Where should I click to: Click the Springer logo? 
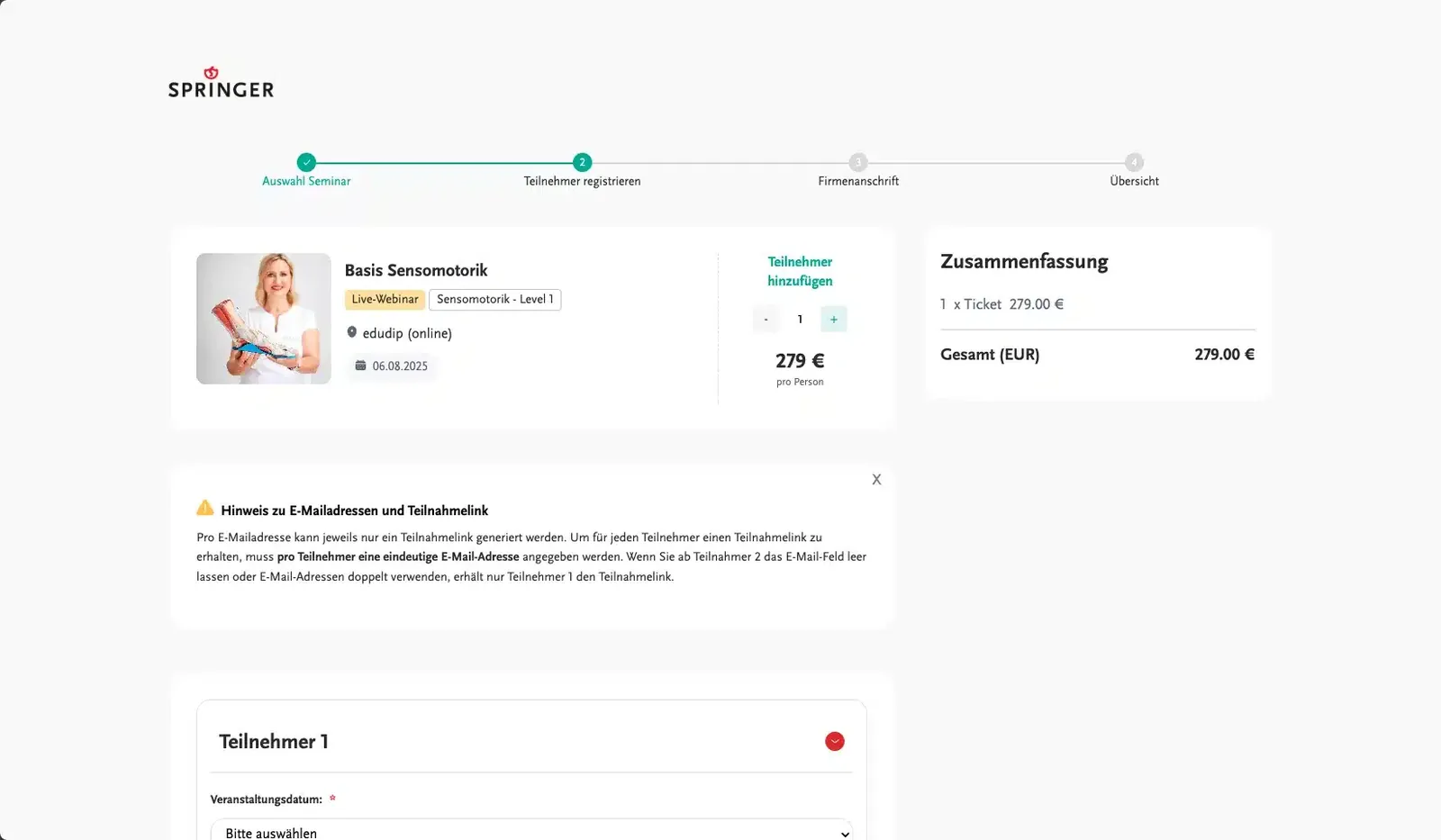click(x=221, y=82)
